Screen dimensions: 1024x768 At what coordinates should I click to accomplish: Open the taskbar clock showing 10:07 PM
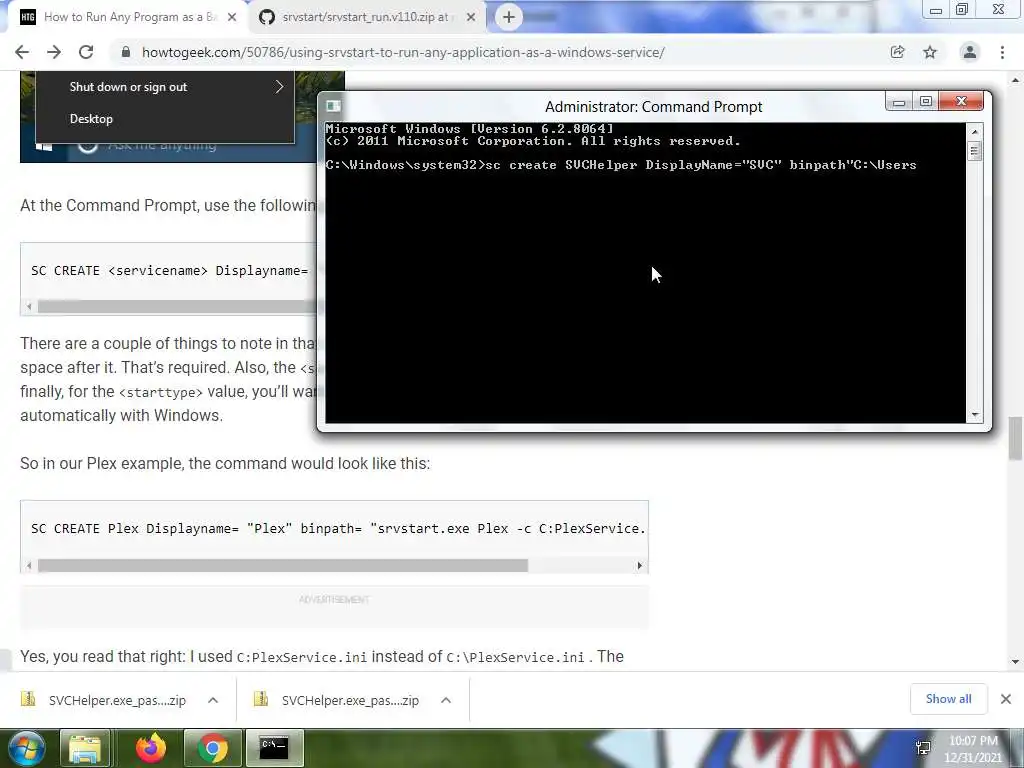[x=973, y=749]
